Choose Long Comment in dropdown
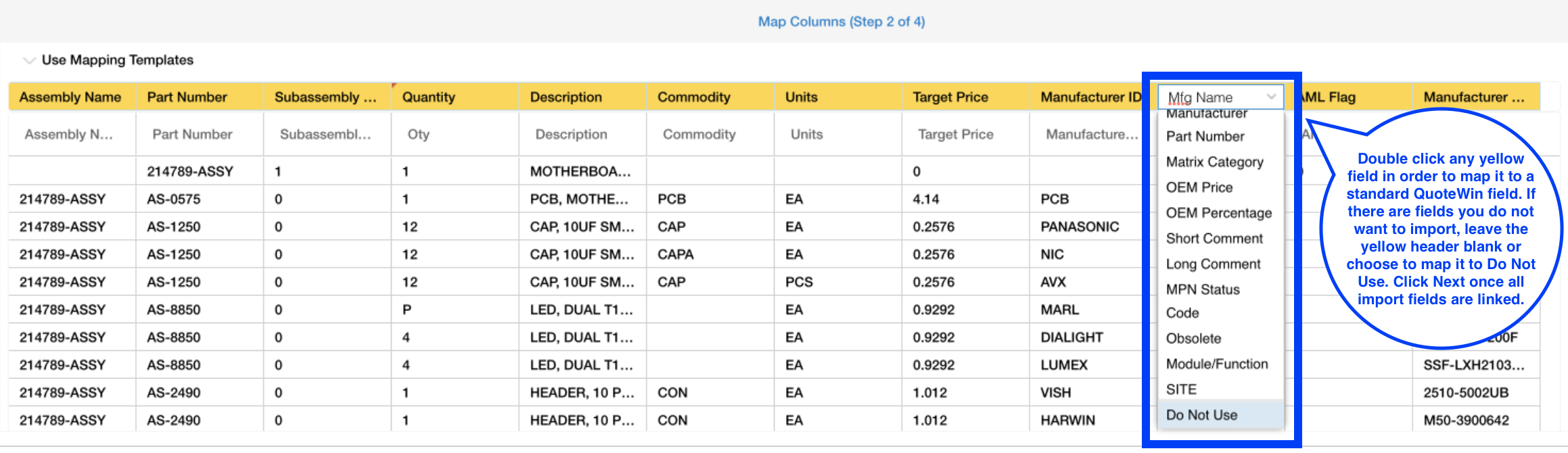 point(1213,264)
